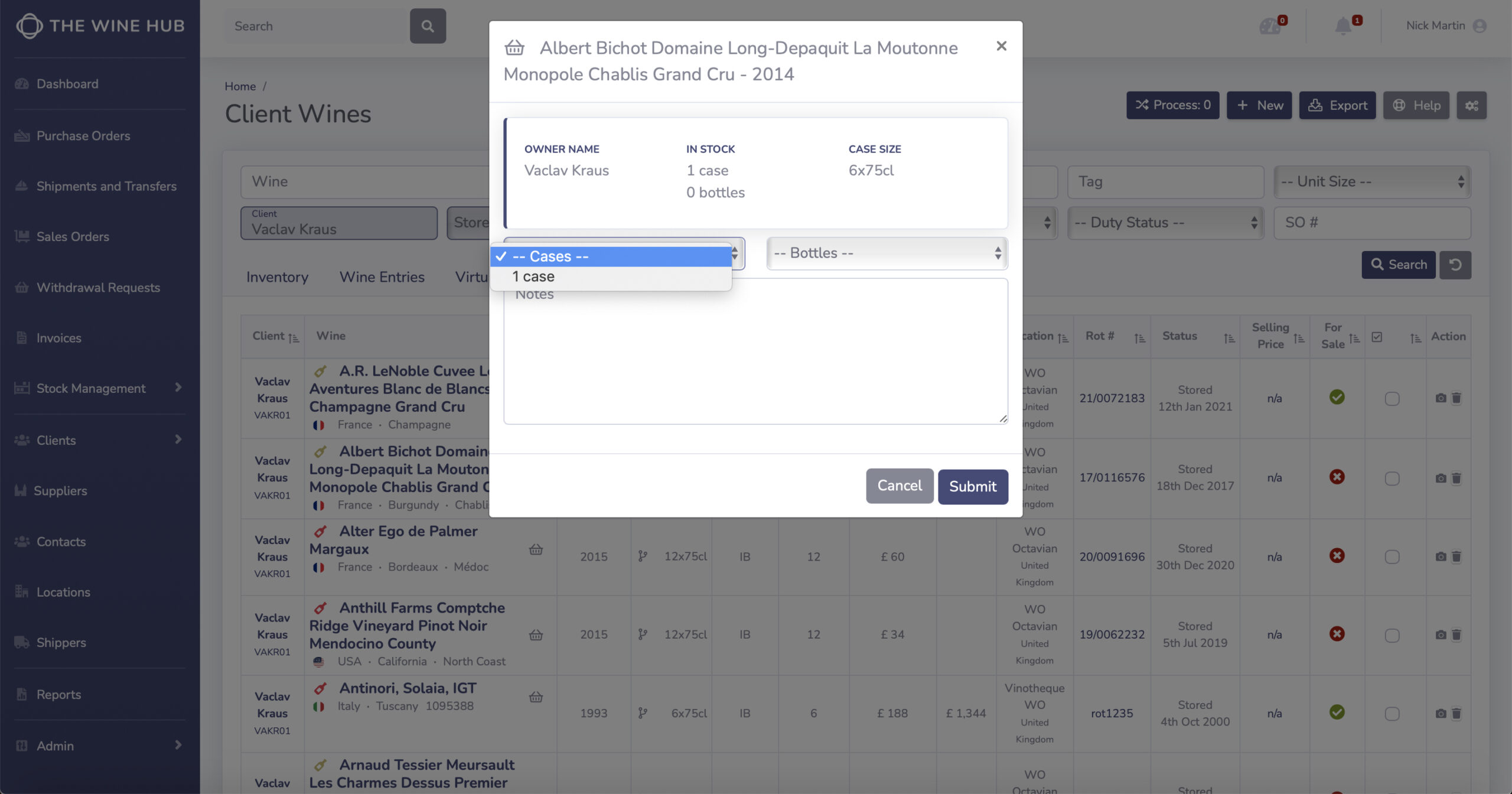This screenshot has width=1512, height=794.
Task: Click trash icon in rot1235 row
Action: tap(1456, 714)
